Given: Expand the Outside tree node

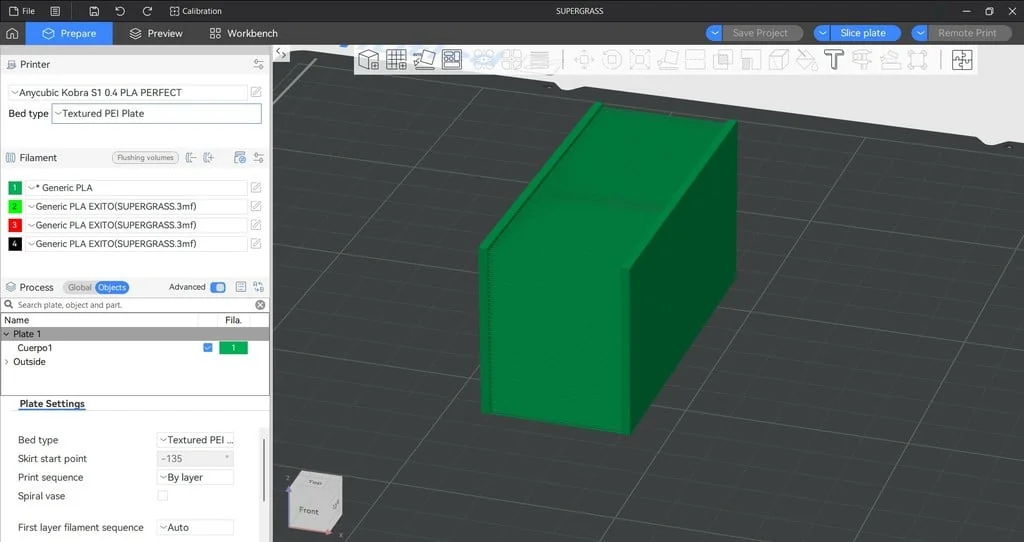Looking at the screenshot, I should [x=7, y=362].
